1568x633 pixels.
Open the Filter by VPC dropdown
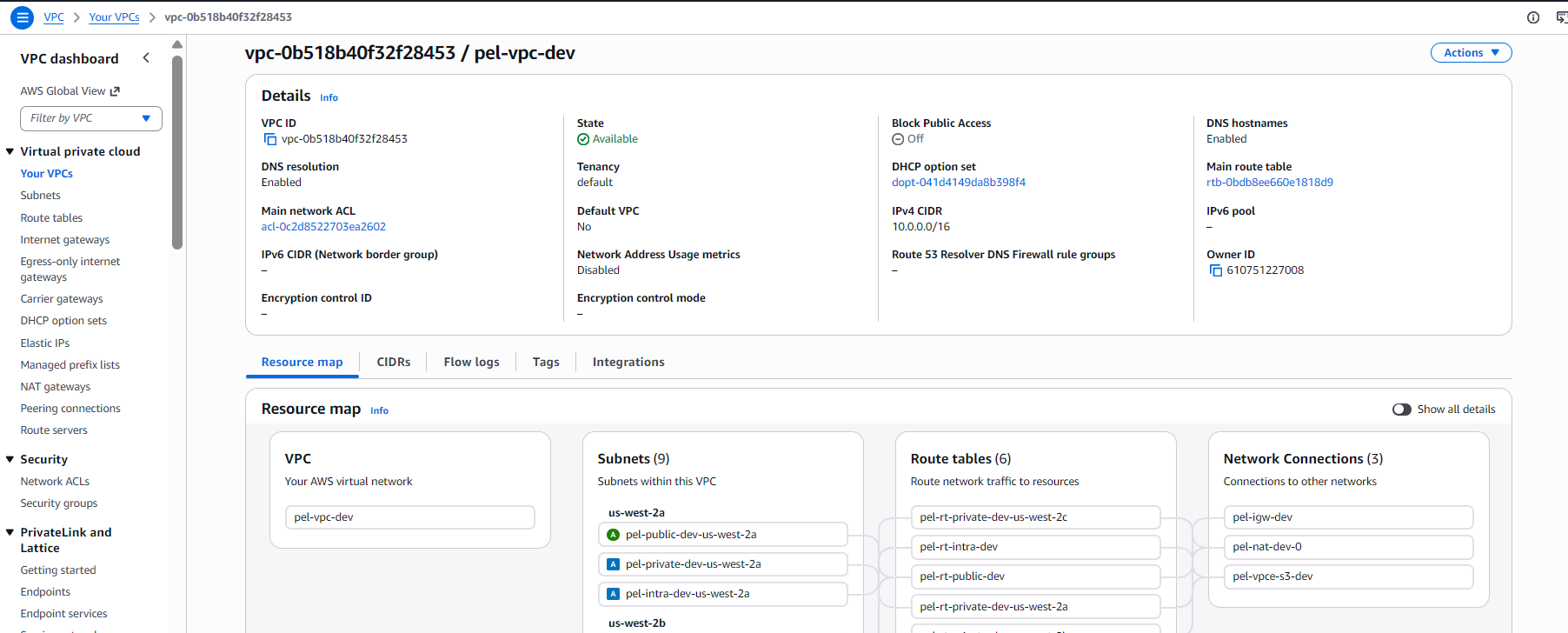click(91, 118)
